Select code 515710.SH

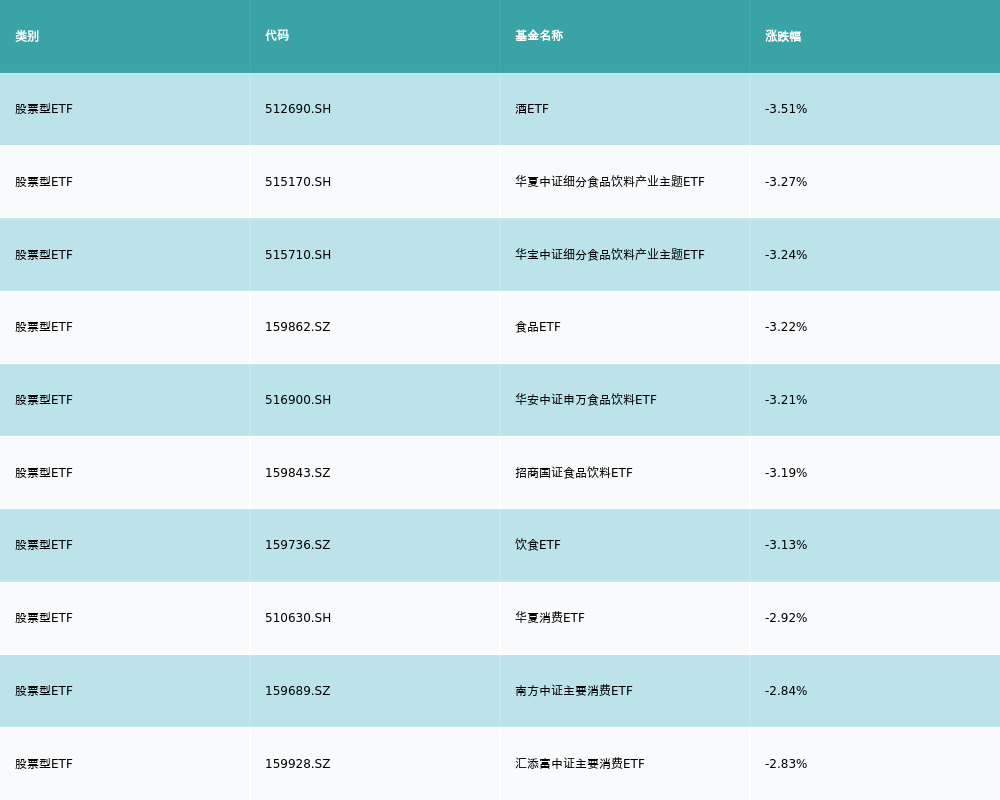coord(298,255)
